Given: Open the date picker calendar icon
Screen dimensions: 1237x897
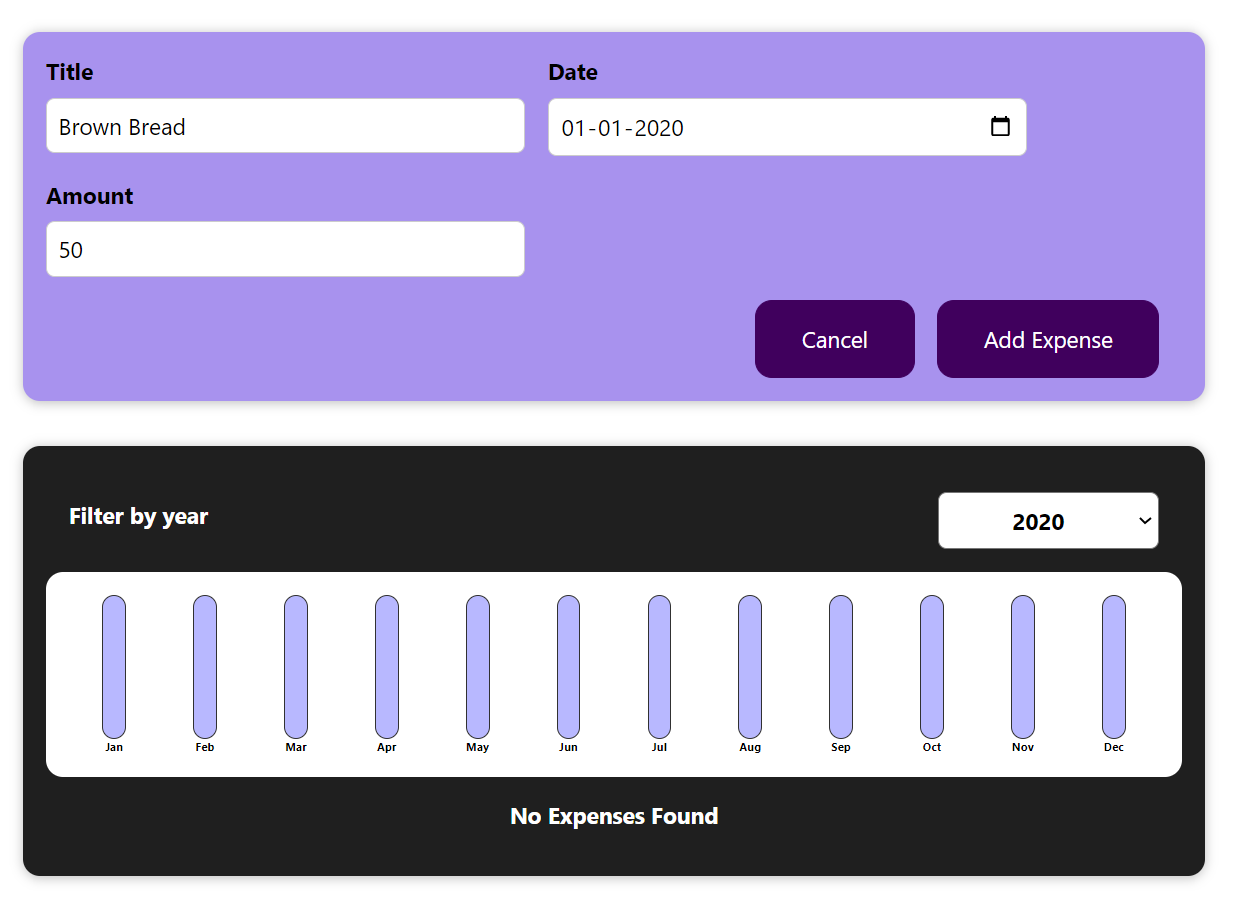Looking at the screenshot, I should 1000,127.
